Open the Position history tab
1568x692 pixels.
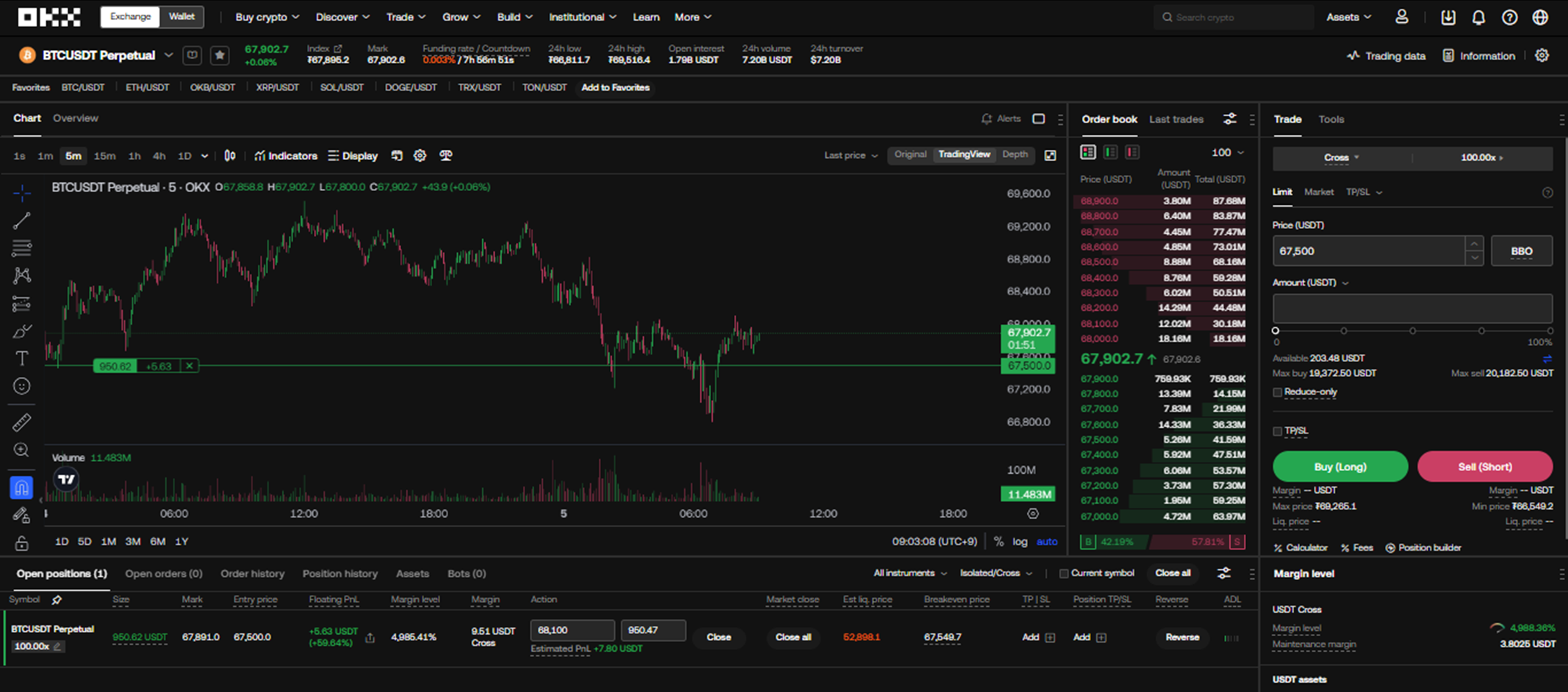339,573
